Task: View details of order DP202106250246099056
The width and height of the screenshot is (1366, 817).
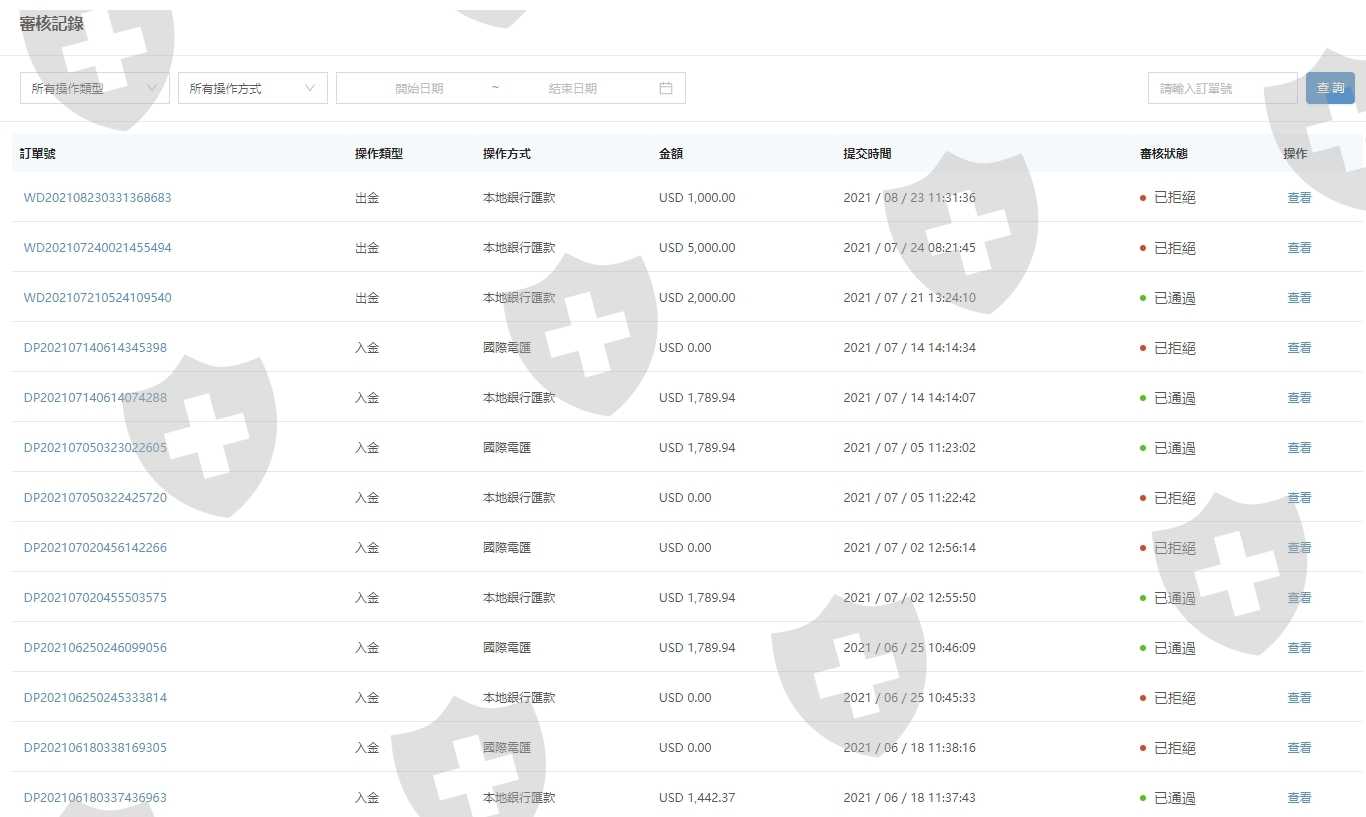Action: pyautogui.click(x=1299, y=648)
